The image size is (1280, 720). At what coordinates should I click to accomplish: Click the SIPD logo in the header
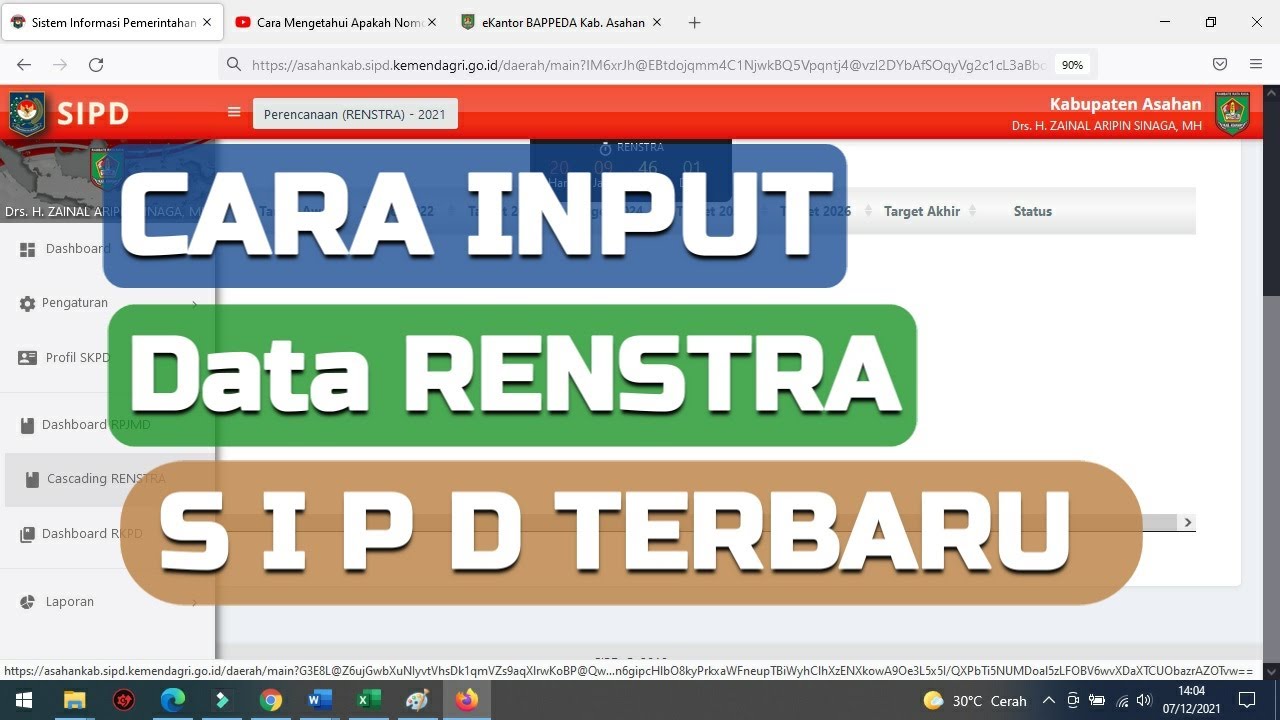point(70,113)
